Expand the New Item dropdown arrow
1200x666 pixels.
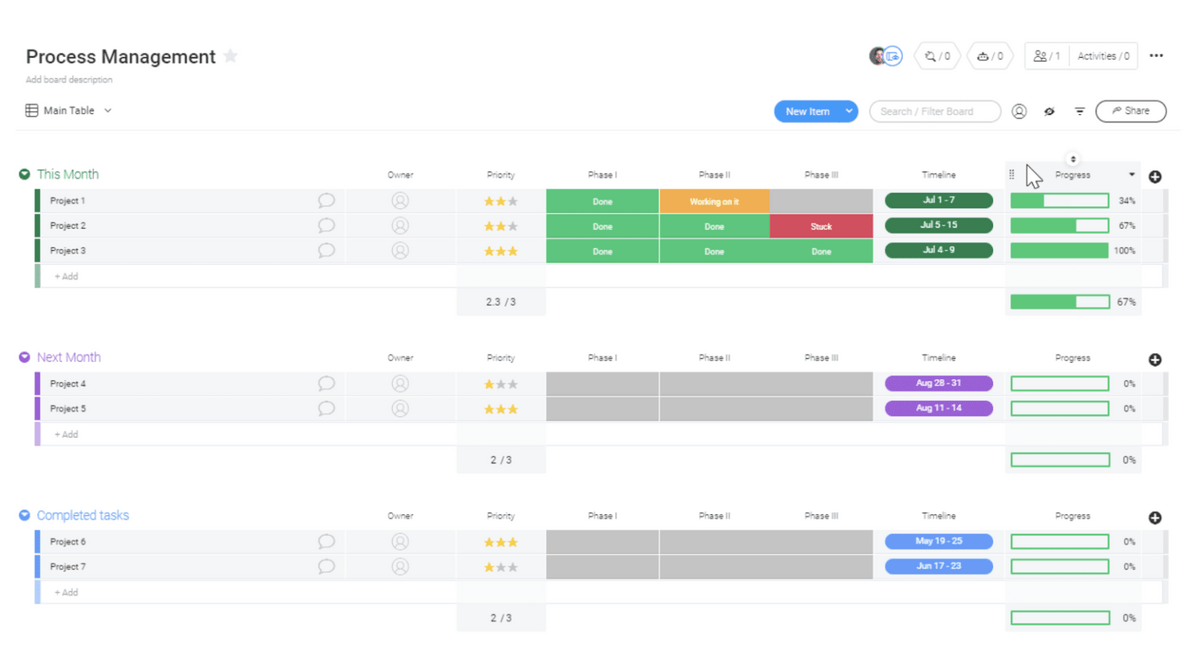pos(849,111)
